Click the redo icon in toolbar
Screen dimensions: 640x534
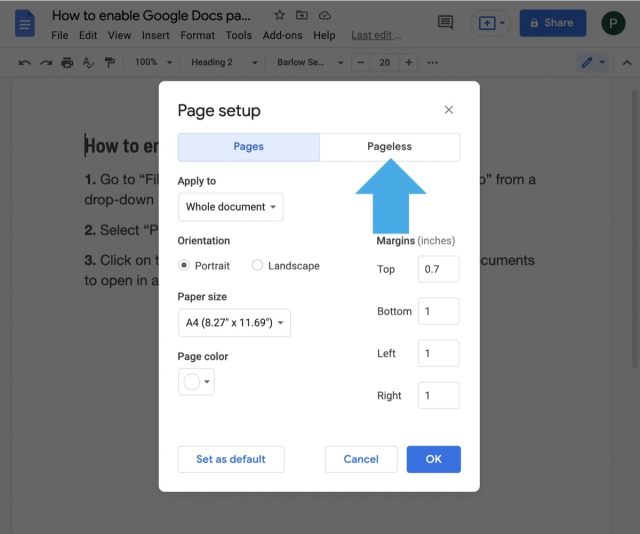(45, 62)
